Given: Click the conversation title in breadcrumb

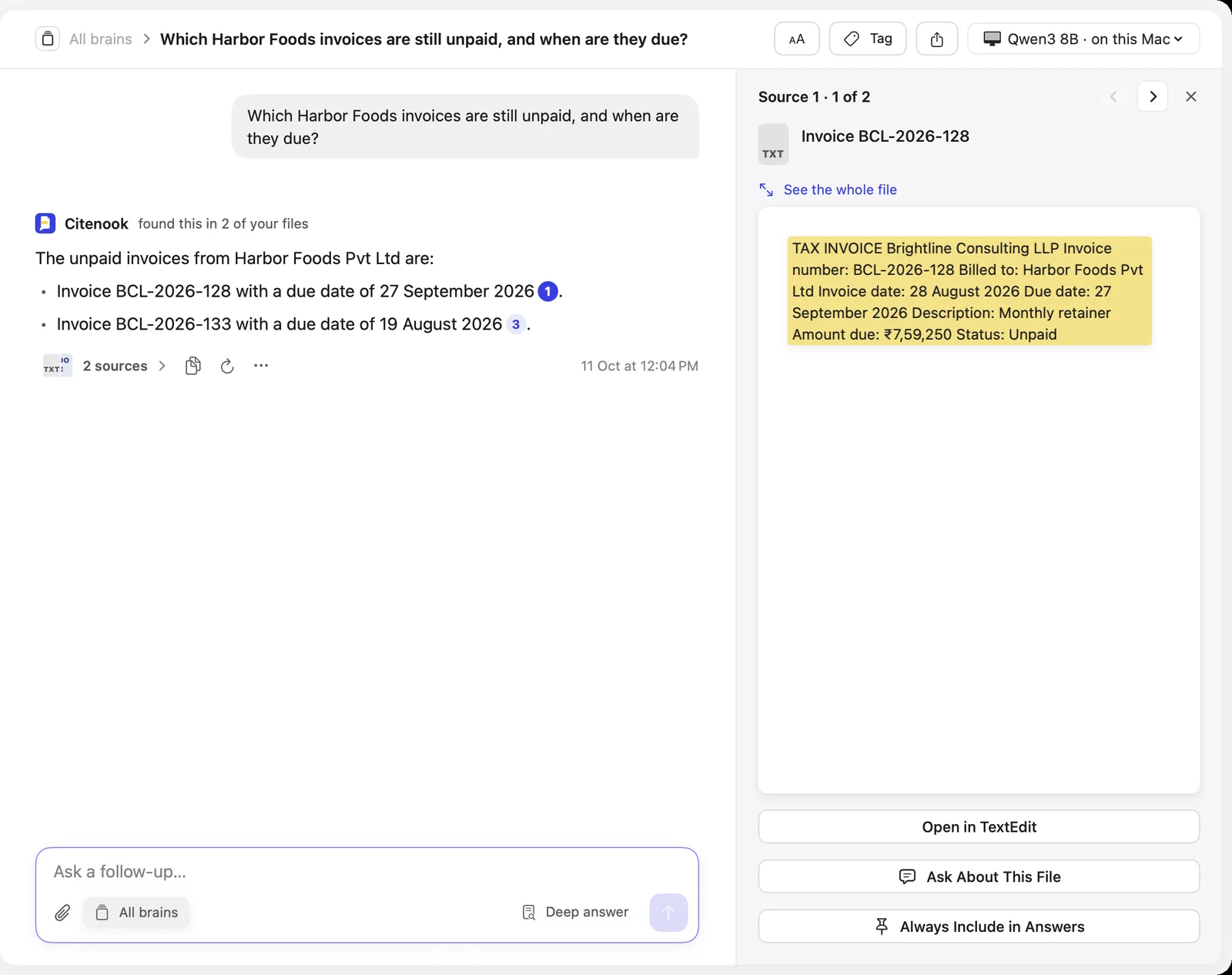Looking at the screenshot, I should coord(423,39).
